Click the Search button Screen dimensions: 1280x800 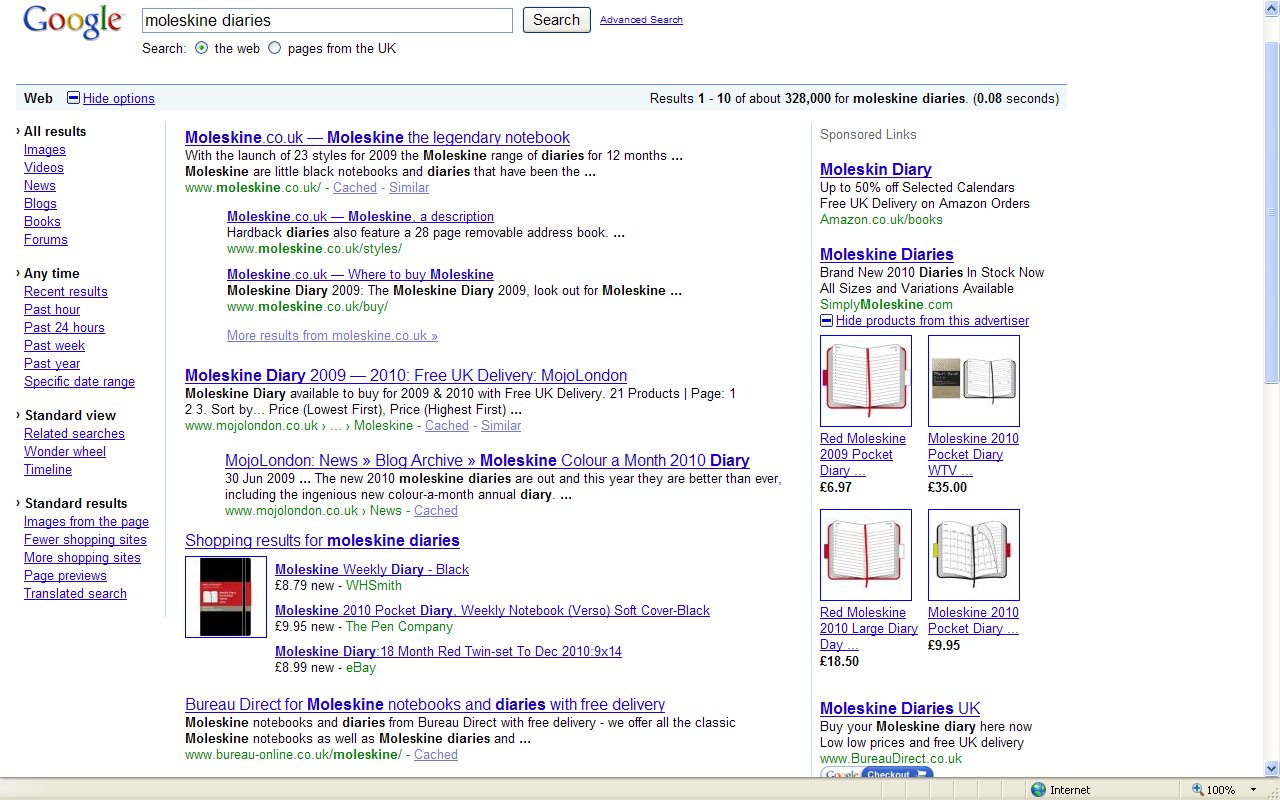[556, 20]
